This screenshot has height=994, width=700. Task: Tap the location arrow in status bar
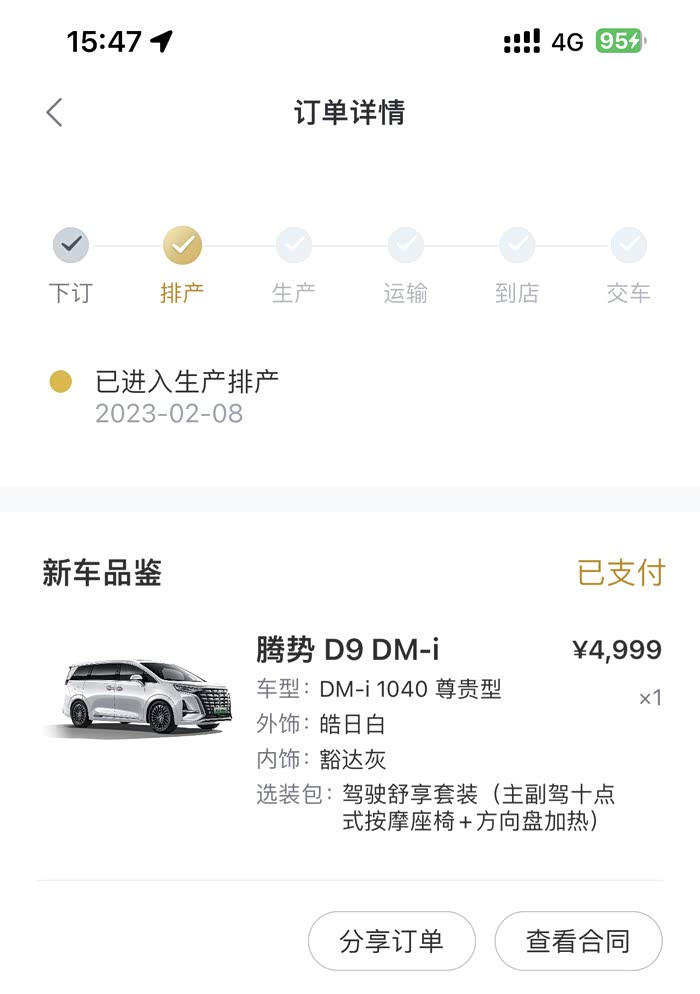click(161, 41)
